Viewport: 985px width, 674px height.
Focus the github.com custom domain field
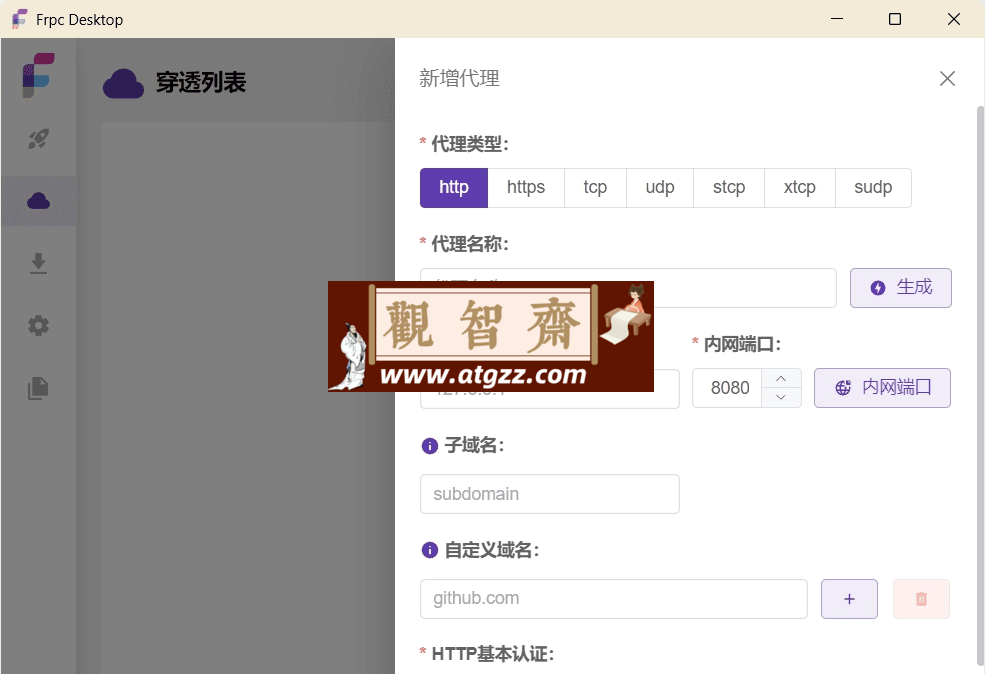614,599
